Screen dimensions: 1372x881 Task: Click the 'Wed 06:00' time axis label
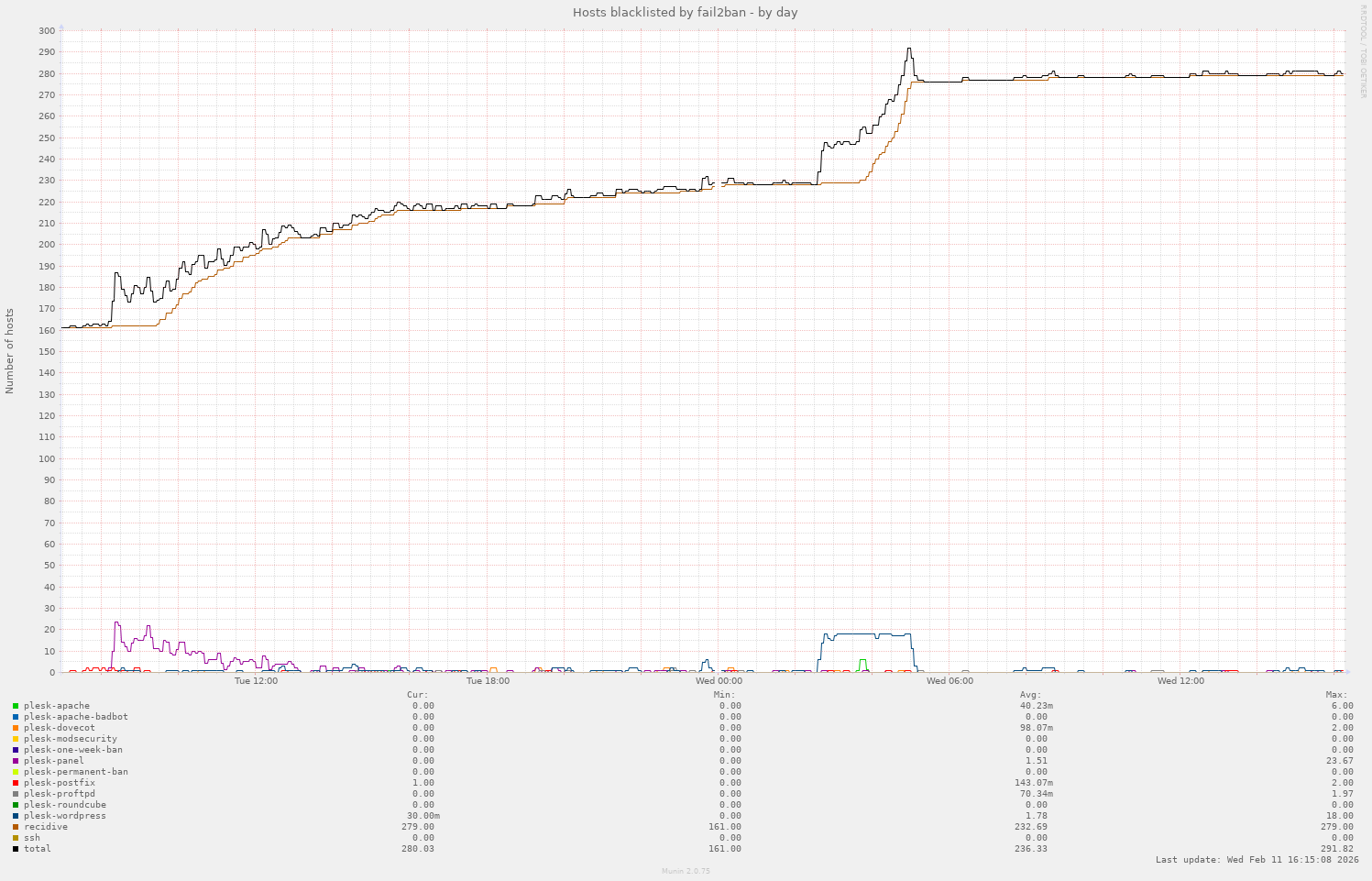949,681
